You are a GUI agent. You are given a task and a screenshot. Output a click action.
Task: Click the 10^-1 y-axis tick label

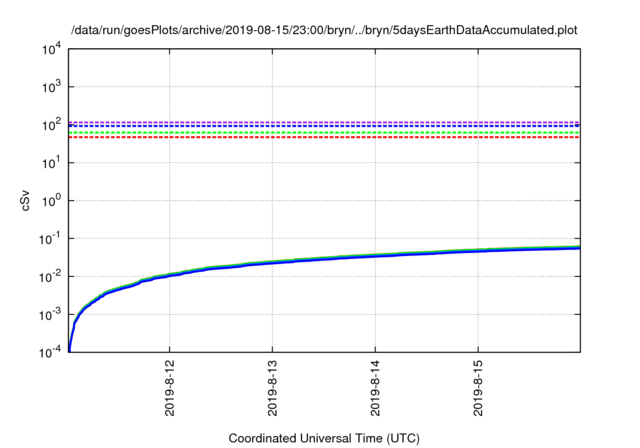coord(50,239)
